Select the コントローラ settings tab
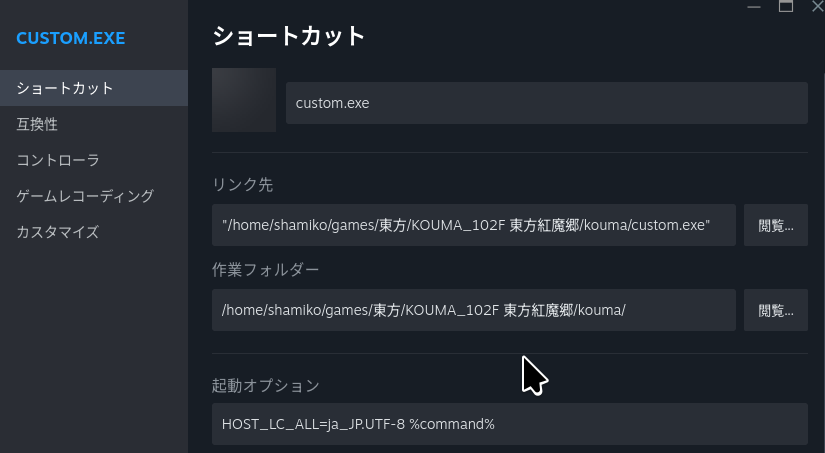 pyautogui.click(x=58, y=160)
